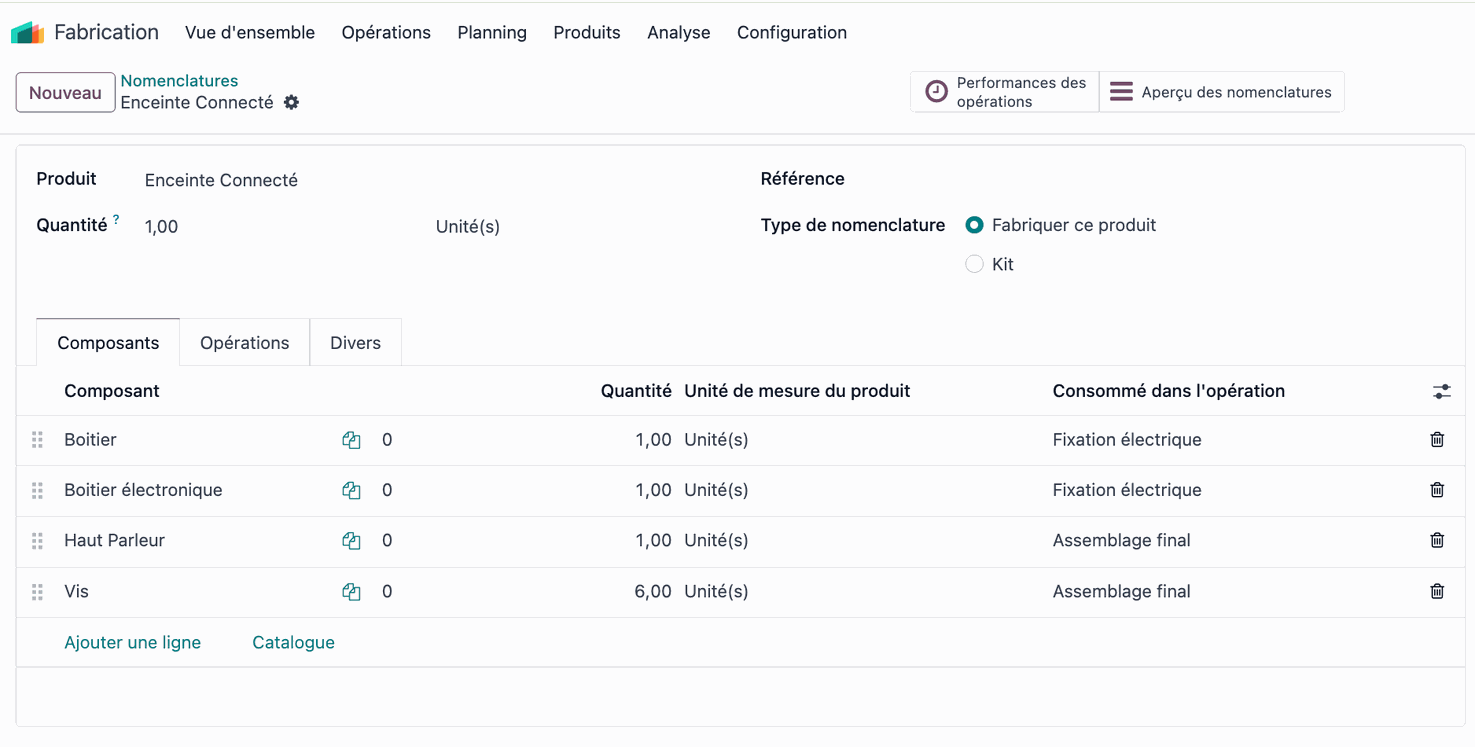Delete the Vis component row
Viewport: 1475px width, 747px height.
coord(1437,591)
